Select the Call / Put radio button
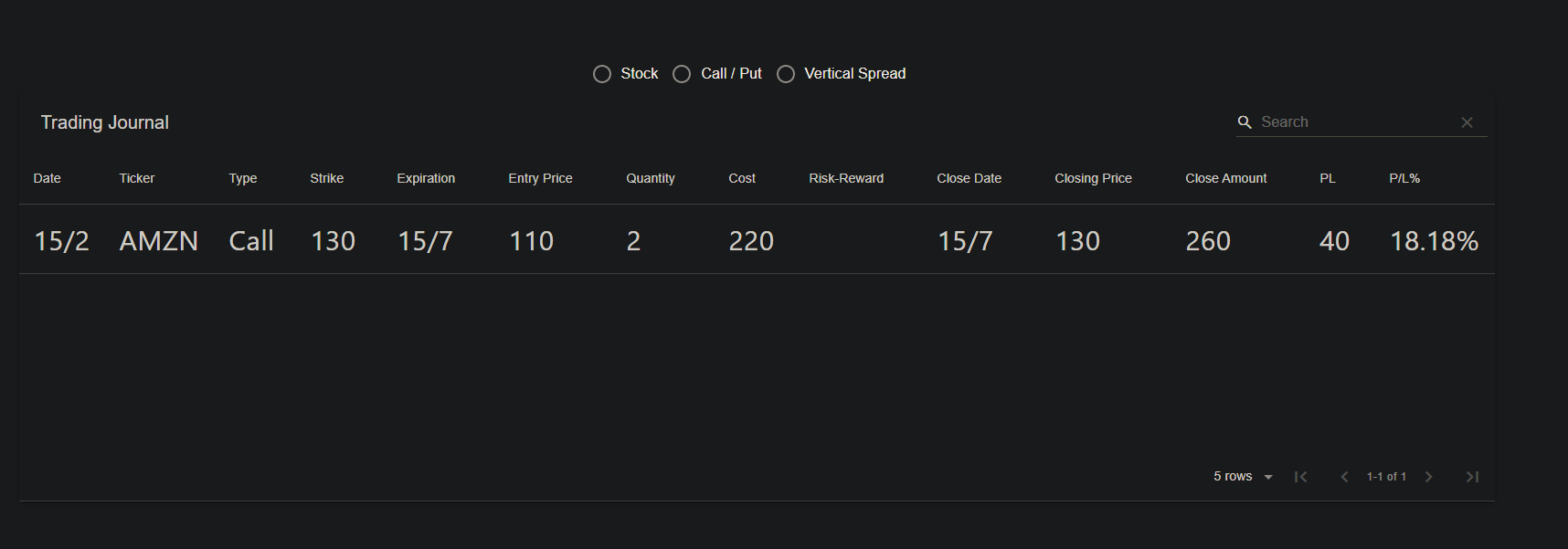This screenshot has height=549, width=1568. point(682,73)
